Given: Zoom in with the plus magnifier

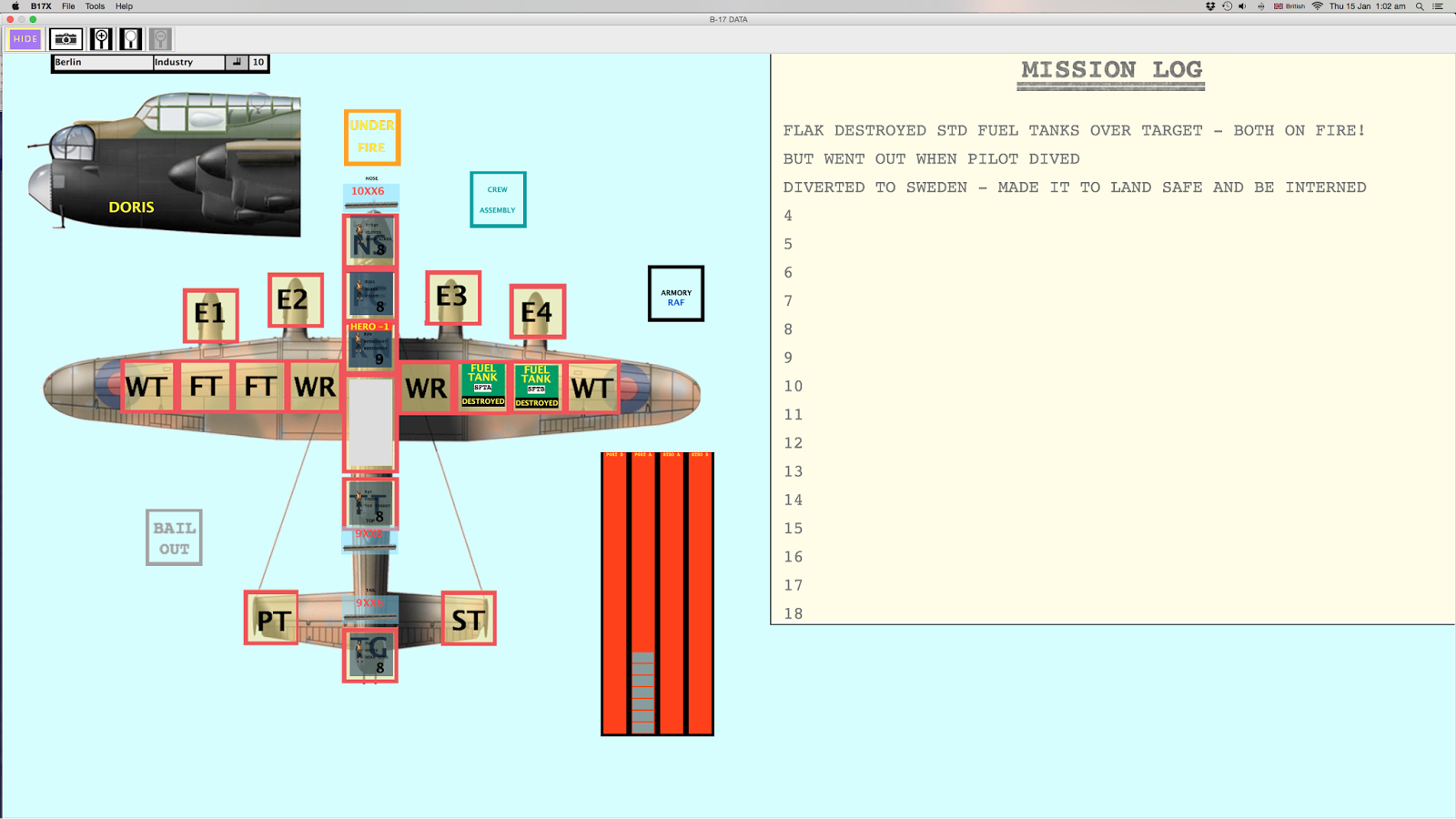Looking at the screenshot, I should click(101, 39).
